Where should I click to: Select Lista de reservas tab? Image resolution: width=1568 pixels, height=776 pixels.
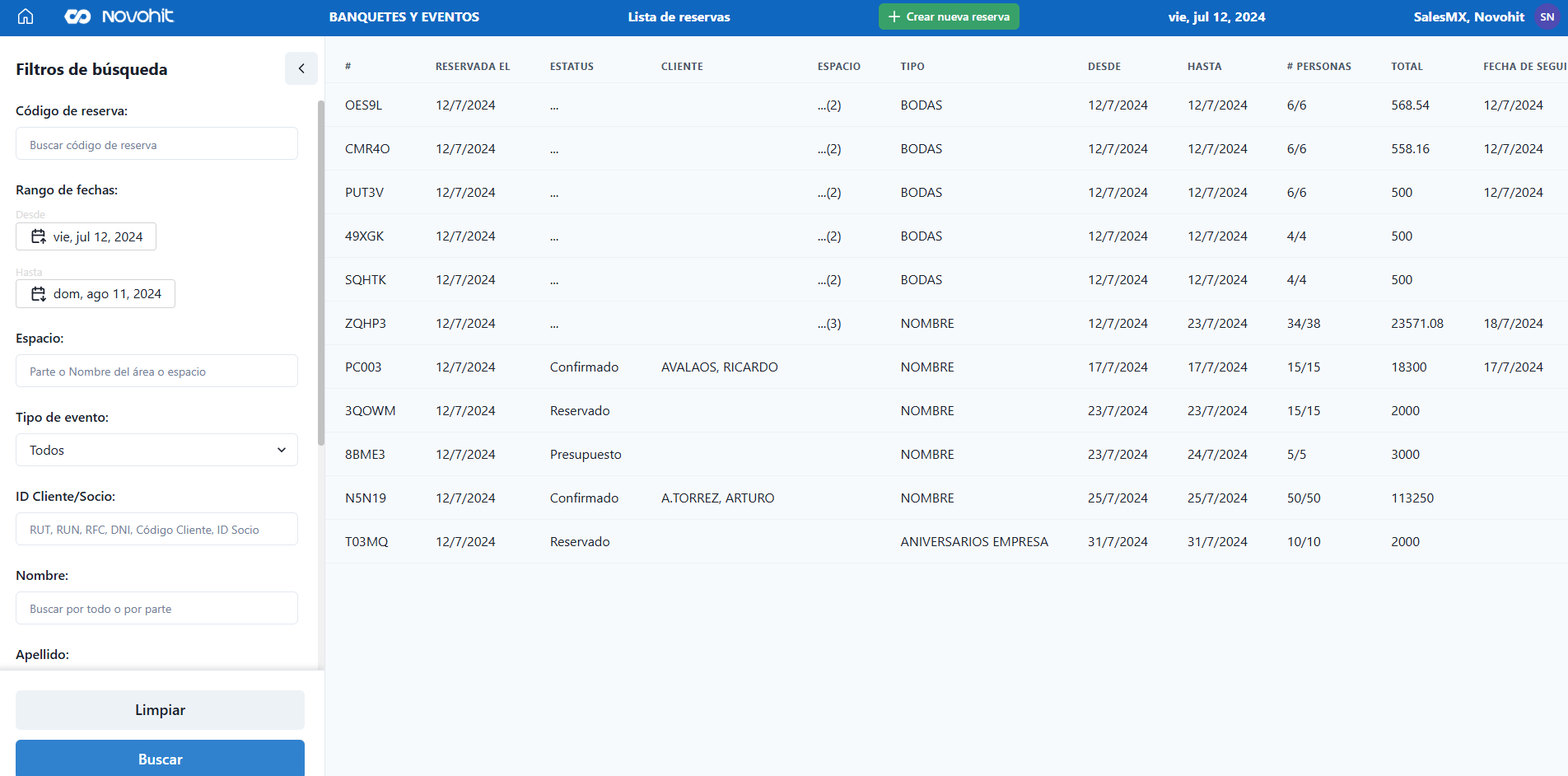pos(679,16)
